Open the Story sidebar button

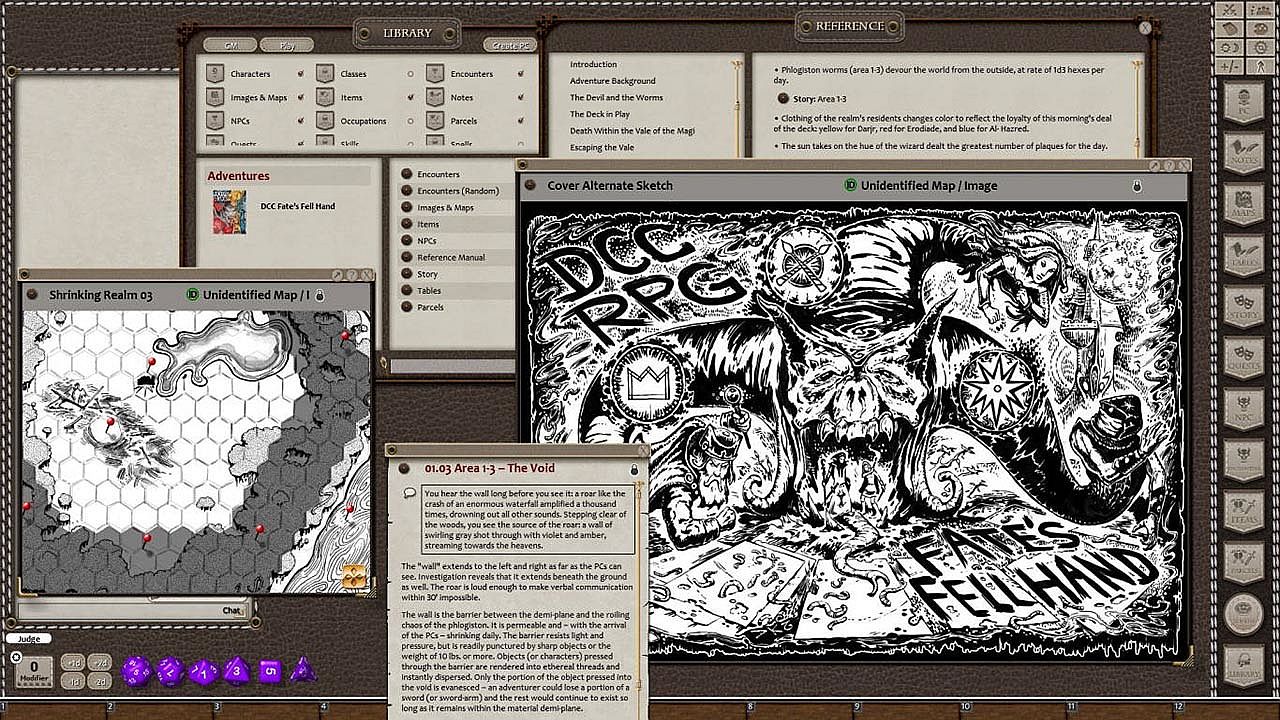pyautogui.click(x=1243, y=305)
